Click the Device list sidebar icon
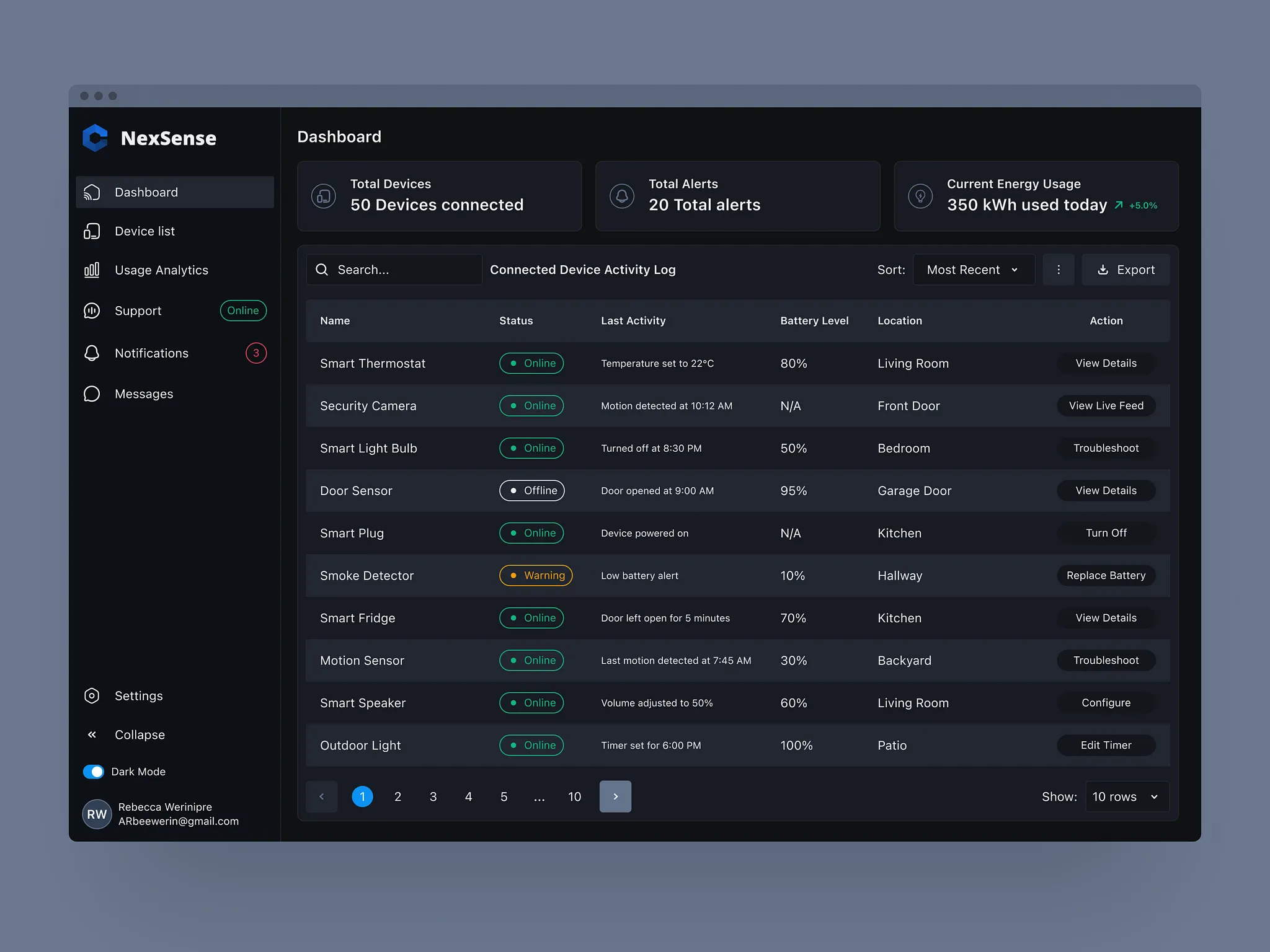The image size is (1270, 952). pyautogui.click(x=92, y=231)
